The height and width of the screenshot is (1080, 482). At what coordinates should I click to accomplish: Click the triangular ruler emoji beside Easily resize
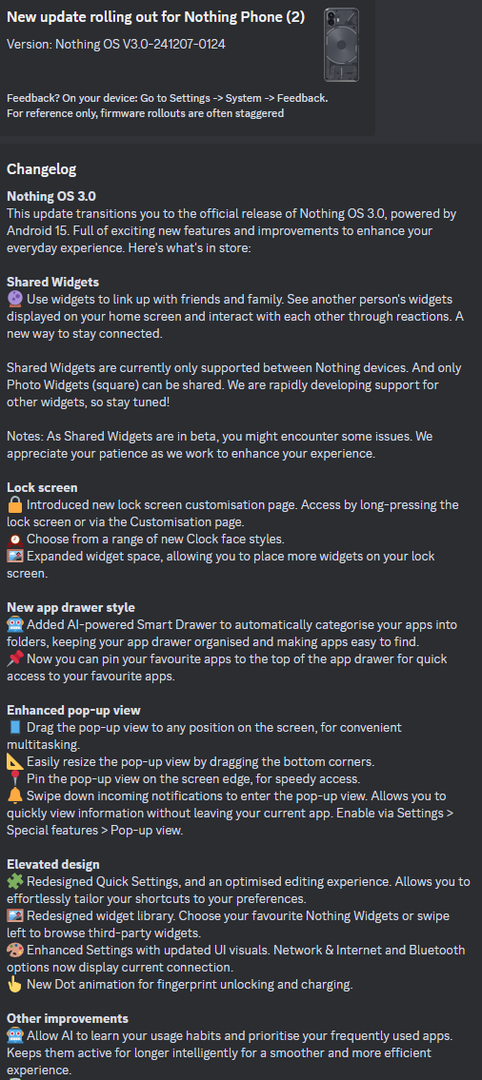point(14,762)
